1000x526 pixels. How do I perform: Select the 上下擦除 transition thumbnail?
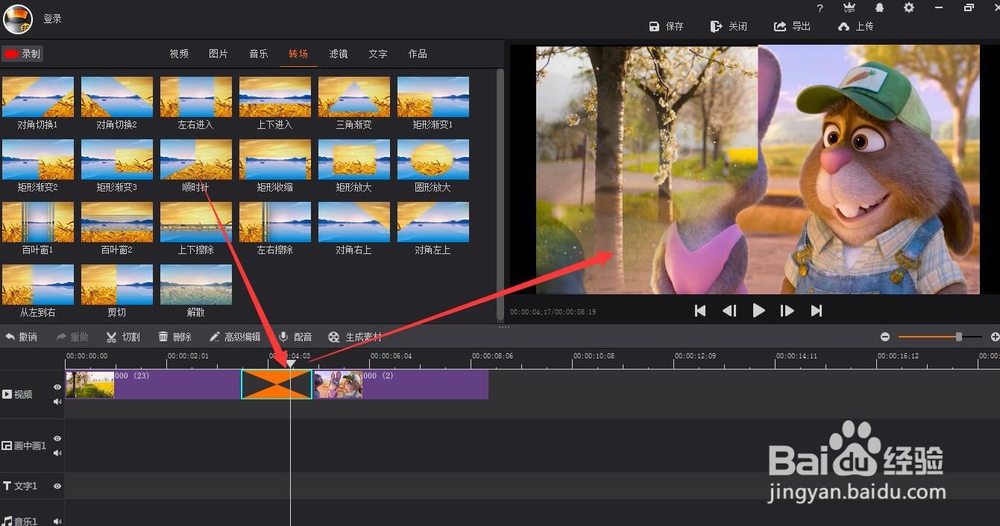tap(196, 222)
